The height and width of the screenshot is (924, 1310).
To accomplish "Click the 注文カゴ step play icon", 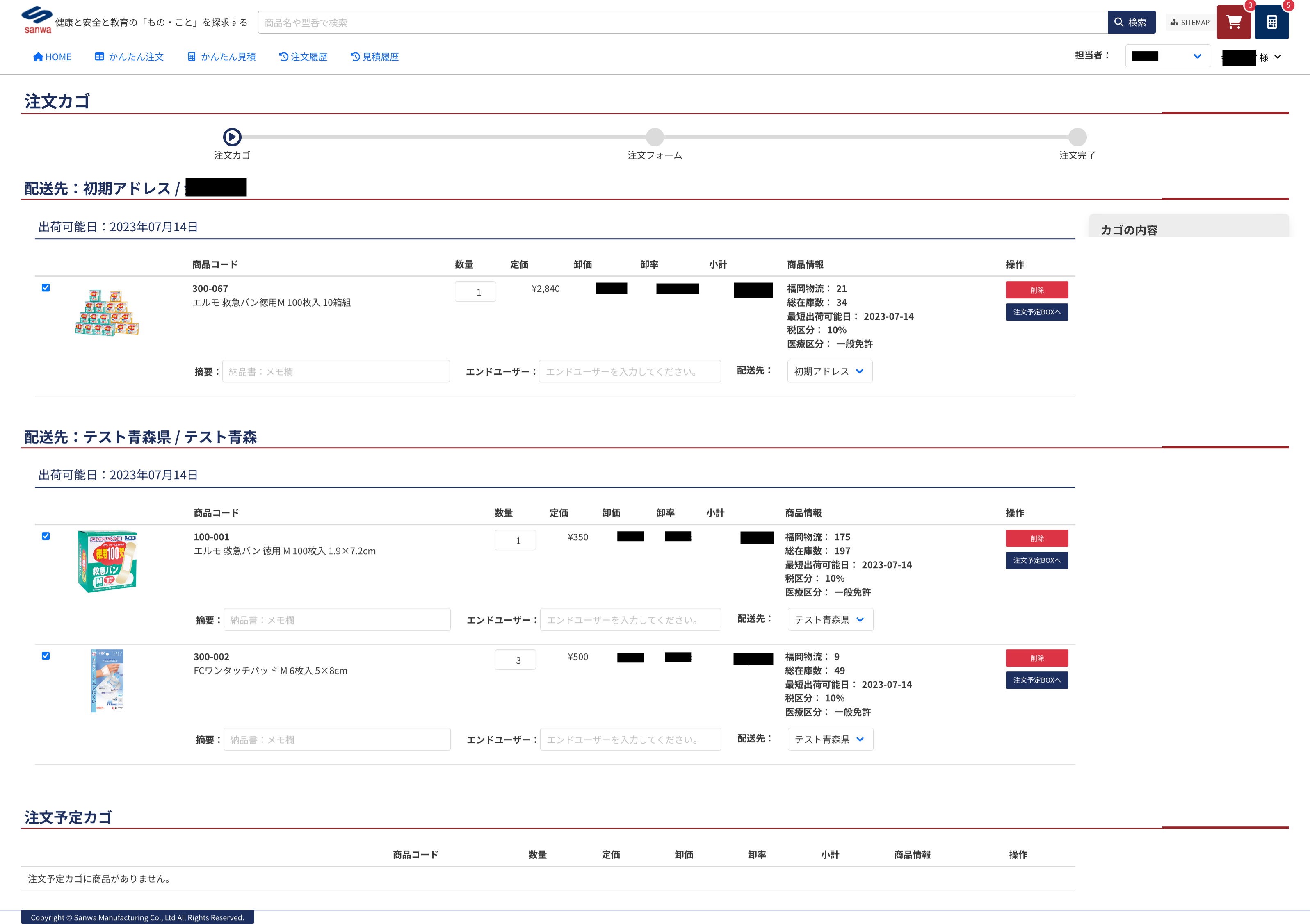I will tap(232, 137).
